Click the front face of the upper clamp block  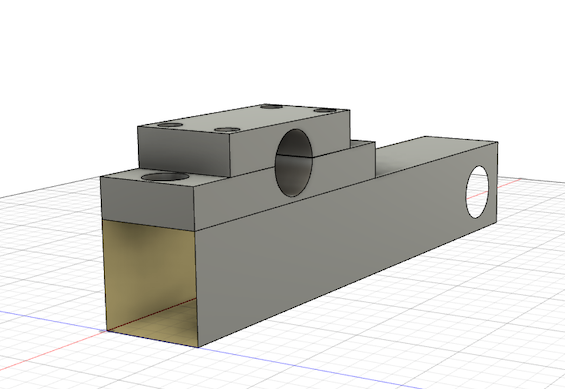(184, 151)
